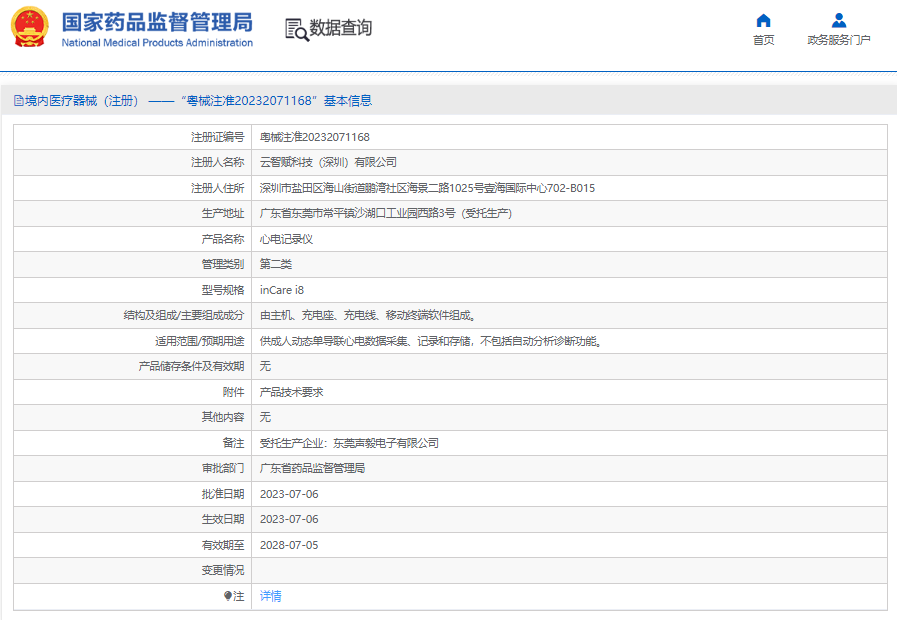Click the 审批部门 label
The width and height of the screenshot is (897, 620).
click(223, 468)
